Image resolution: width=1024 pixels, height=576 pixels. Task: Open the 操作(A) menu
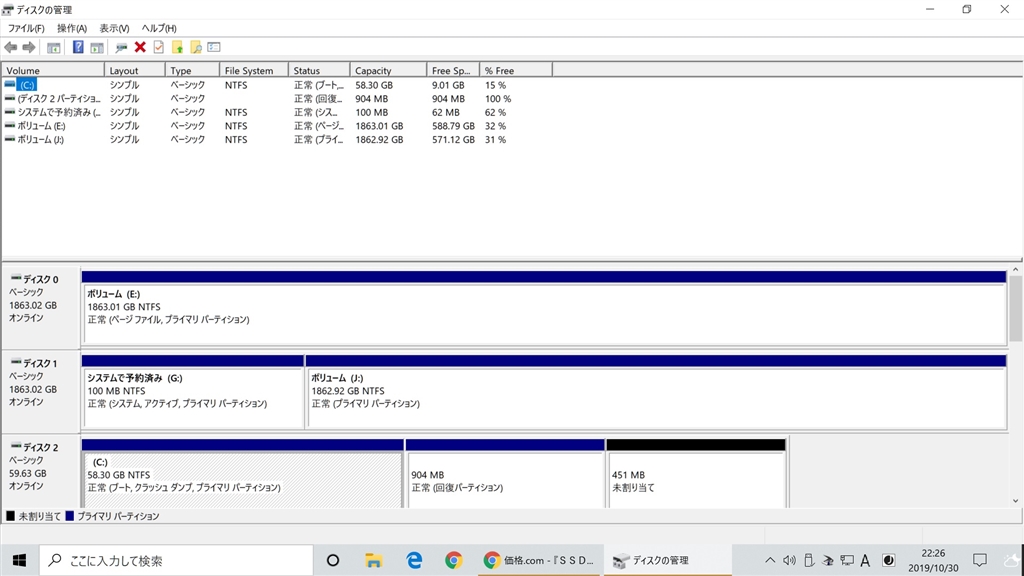(72, 28)
